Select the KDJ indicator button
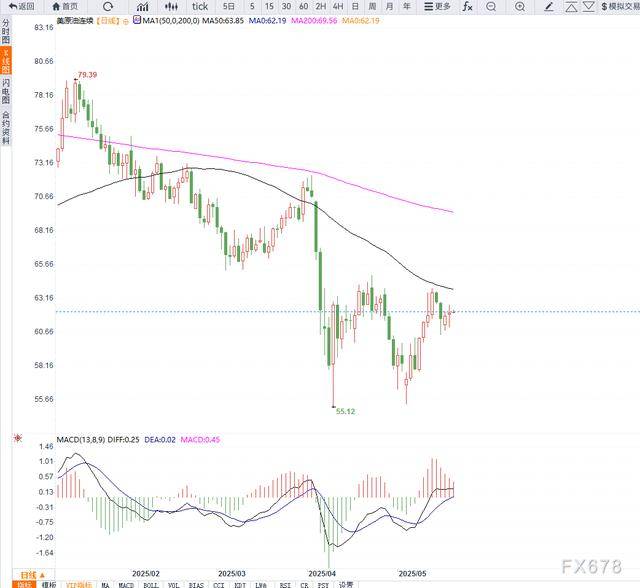Image resolution: width=640 pixels, height=588 pixels. coord(239,583)
